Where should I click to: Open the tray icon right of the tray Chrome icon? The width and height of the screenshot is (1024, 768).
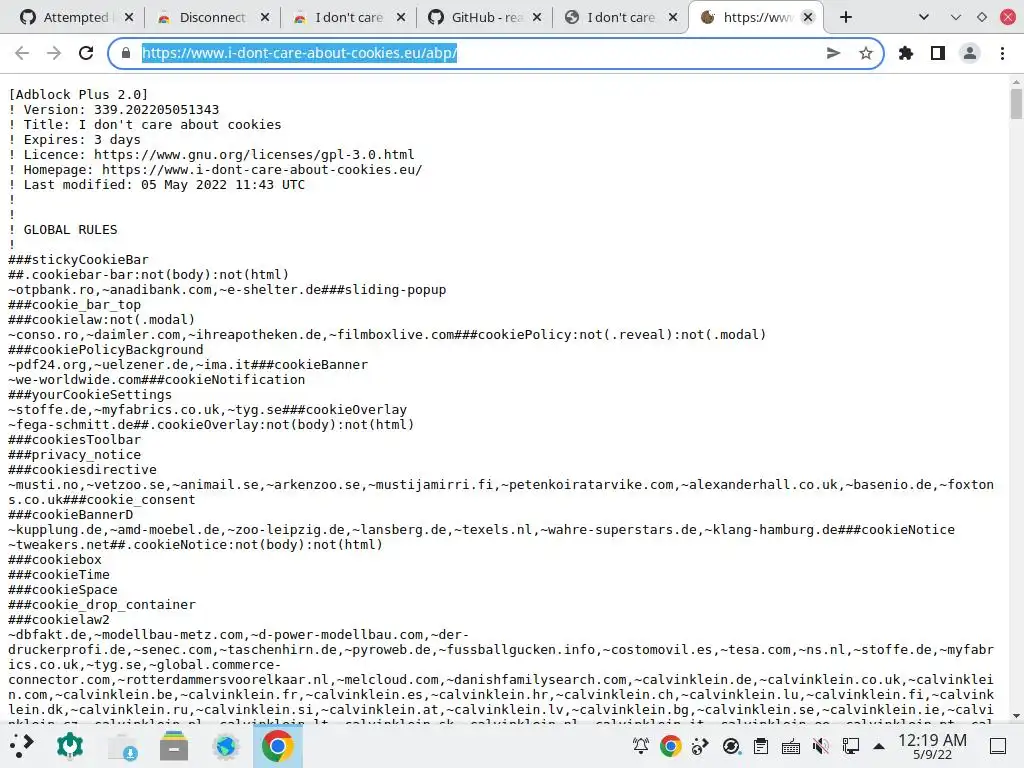pos(700,746)
